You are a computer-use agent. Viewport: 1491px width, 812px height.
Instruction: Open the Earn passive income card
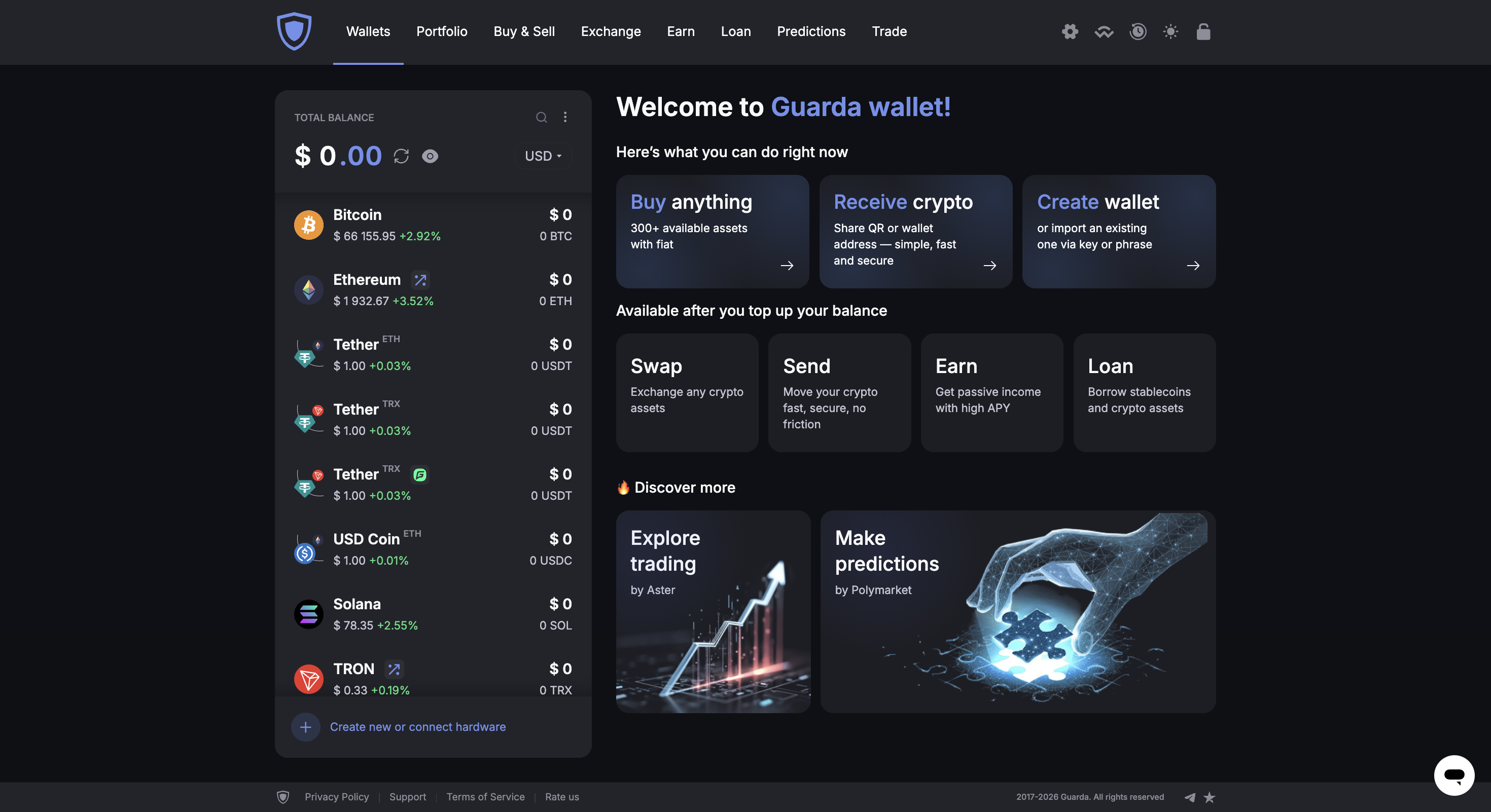tap(991, 393)
